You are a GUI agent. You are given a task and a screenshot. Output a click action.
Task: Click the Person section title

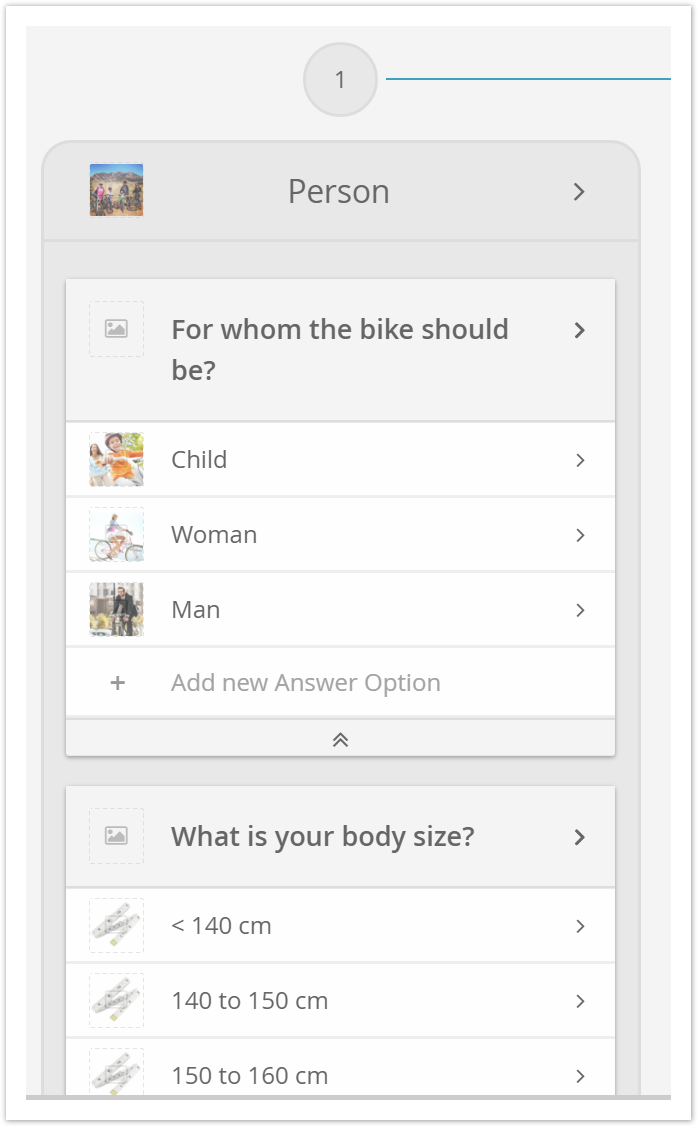(x=339, y=192)
